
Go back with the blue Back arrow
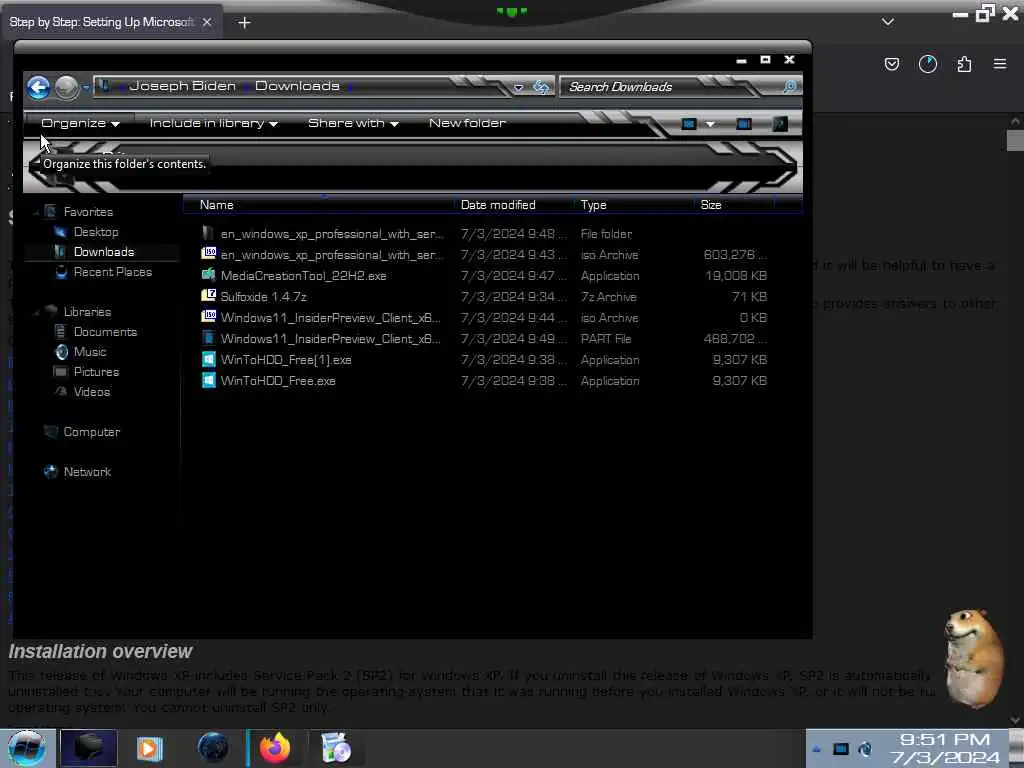39,87
